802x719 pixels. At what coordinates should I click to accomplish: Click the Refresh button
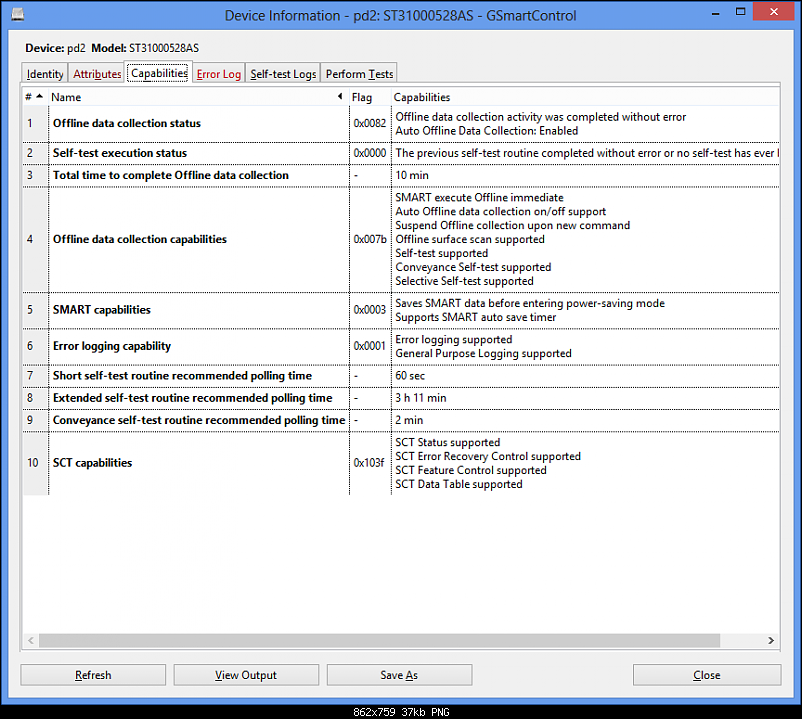point(93,675)
